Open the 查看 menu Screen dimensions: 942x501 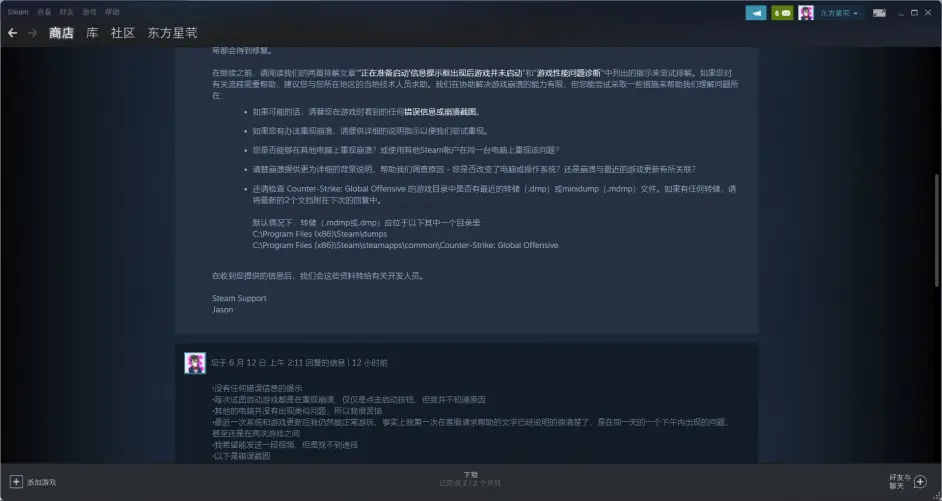[x=44, y=12]
